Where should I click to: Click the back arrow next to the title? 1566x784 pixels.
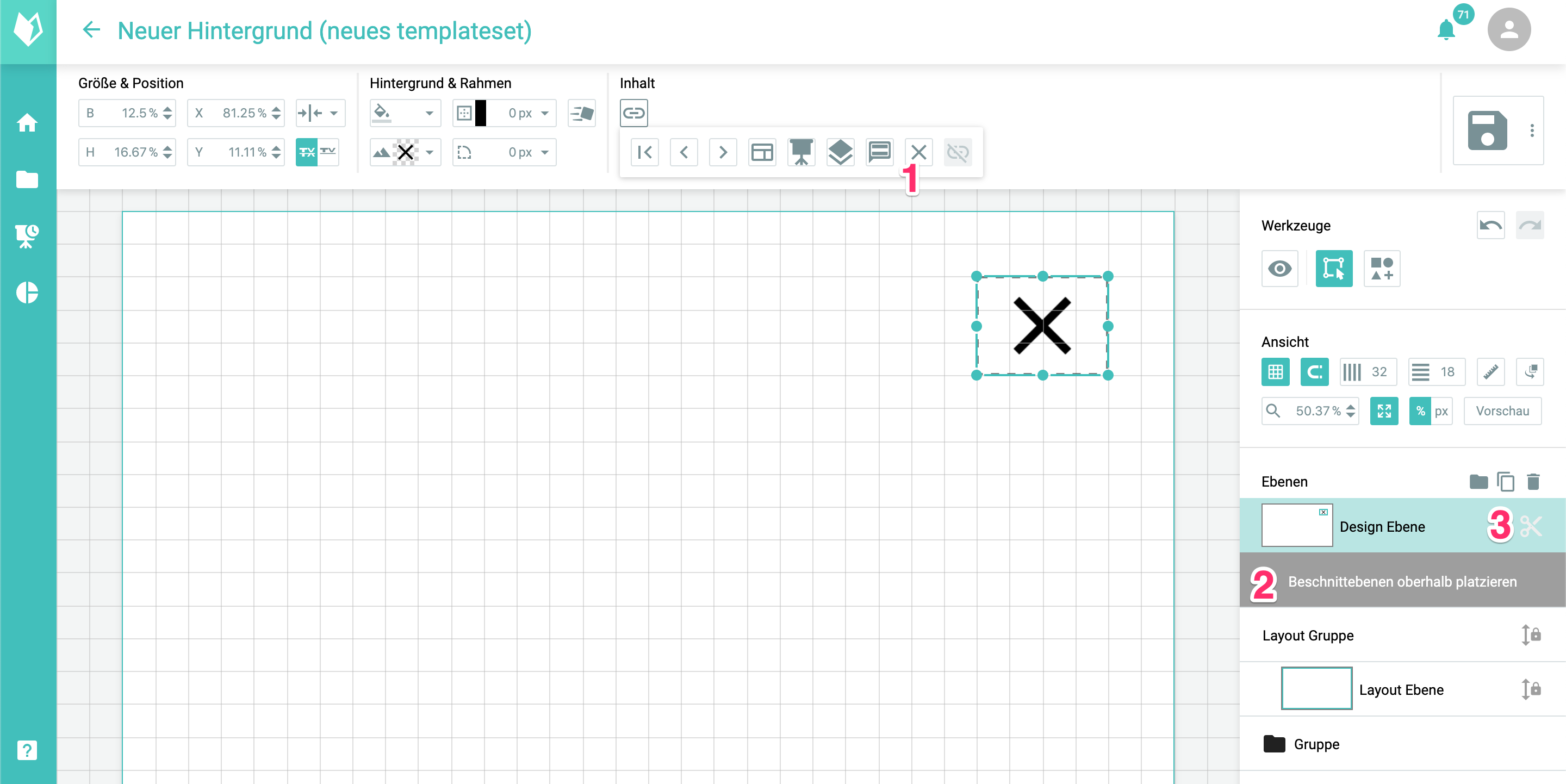point(91,30)
